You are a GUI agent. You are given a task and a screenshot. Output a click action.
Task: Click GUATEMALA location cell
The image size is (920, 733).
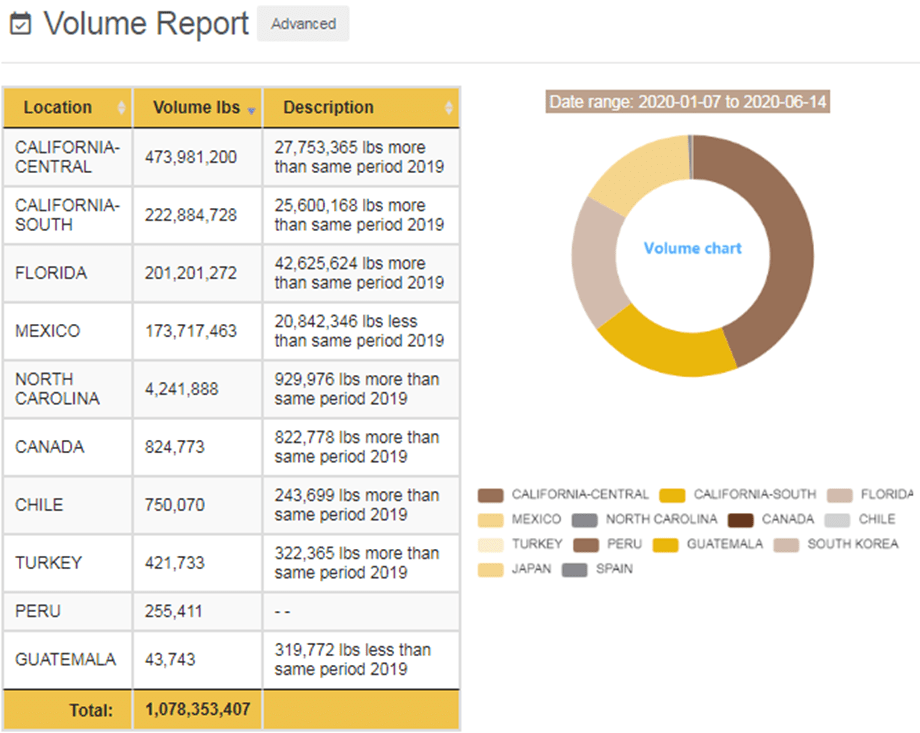tap(67, 660)
